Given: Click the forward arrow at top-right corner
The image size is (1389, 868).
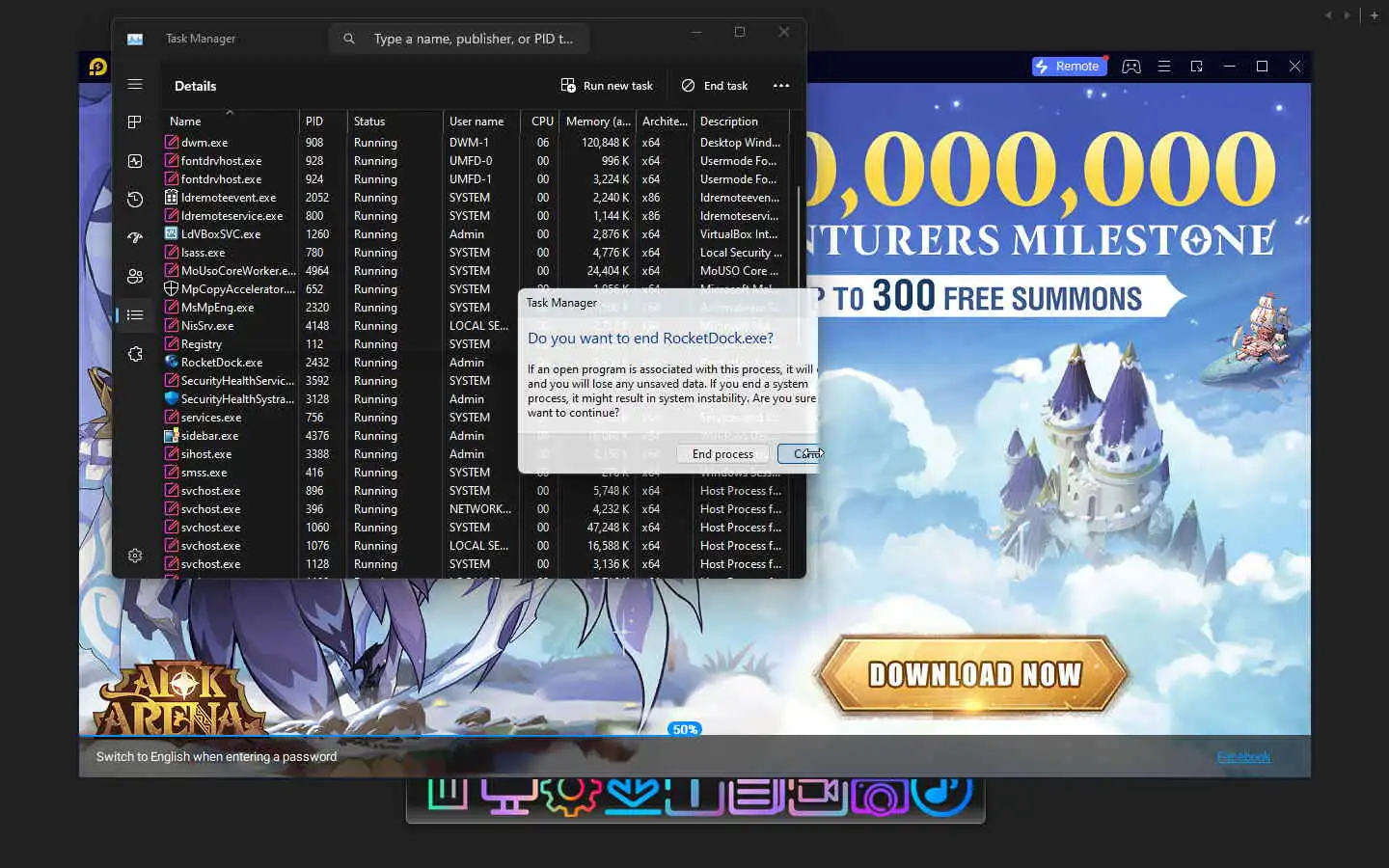Looking at the screenshot, I should (x=1348, y=15).
